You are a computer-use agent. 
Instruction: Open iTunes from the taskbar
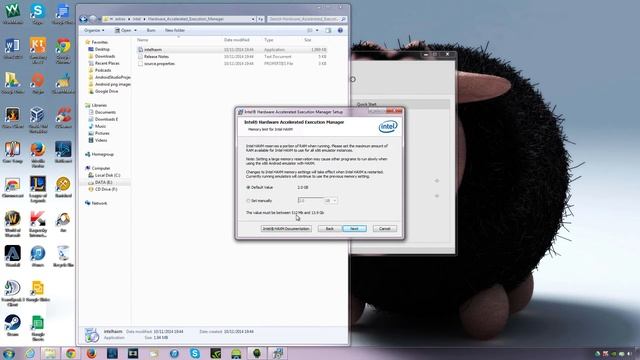tap(174, 353)
